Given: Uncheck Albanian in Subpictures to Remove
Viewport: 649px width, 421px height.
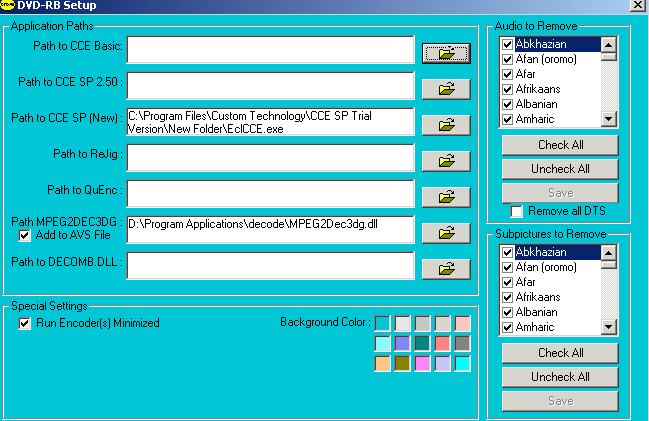Looking at the screenshot, I should coord(507,312).
